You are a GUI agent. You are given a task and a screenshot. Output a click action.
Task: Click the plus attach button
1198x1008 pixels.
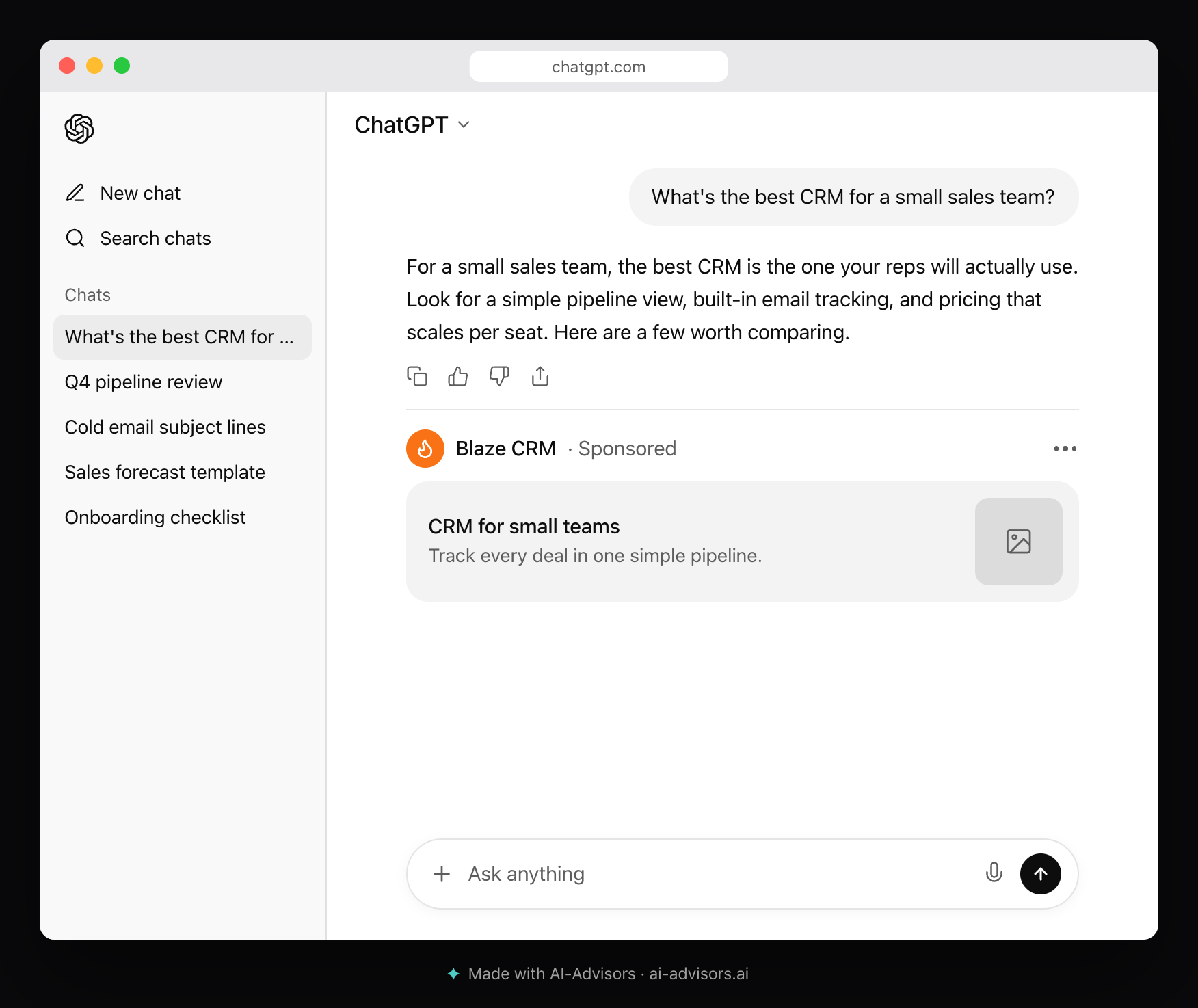[442, 874]
